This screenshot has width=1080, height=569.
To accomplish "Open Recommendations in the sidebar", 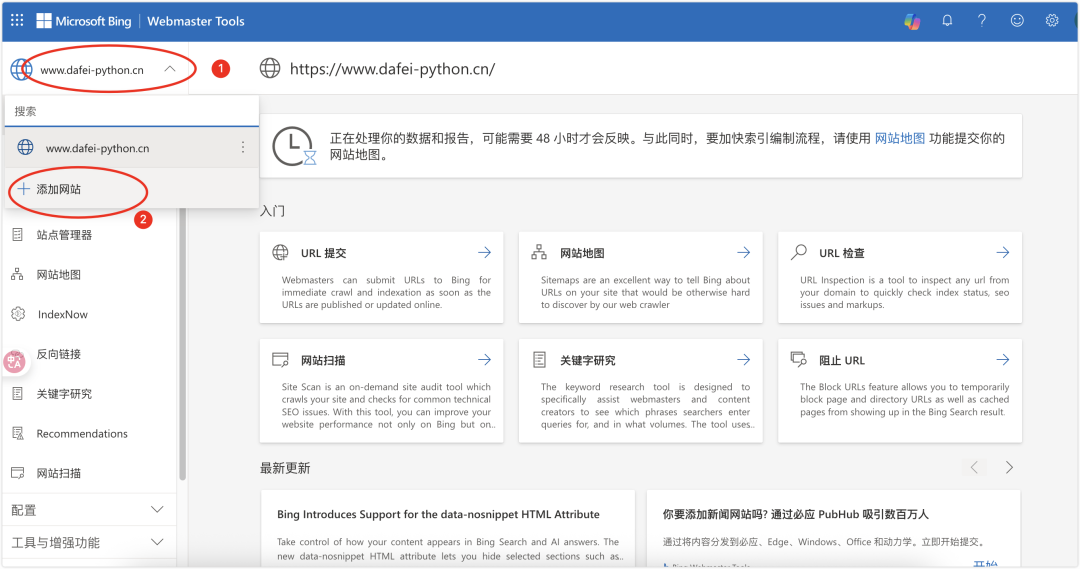I will coord(82,433).
